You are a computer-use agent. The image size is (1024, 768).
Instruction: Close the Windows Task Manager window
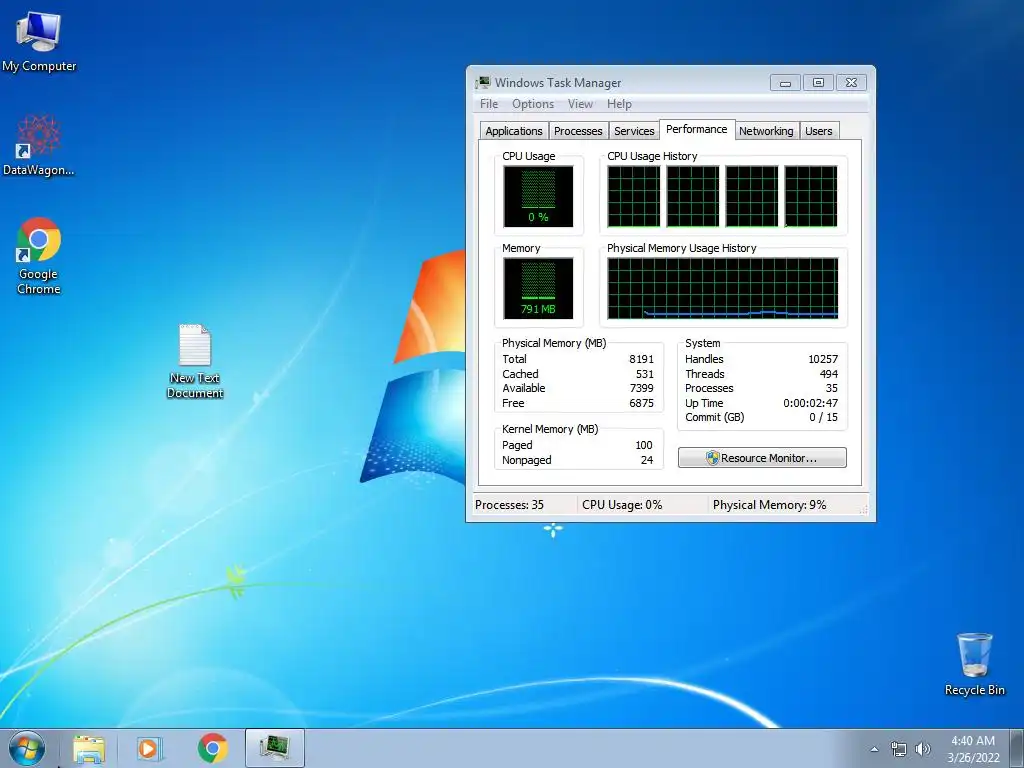[x=852, y=83]
